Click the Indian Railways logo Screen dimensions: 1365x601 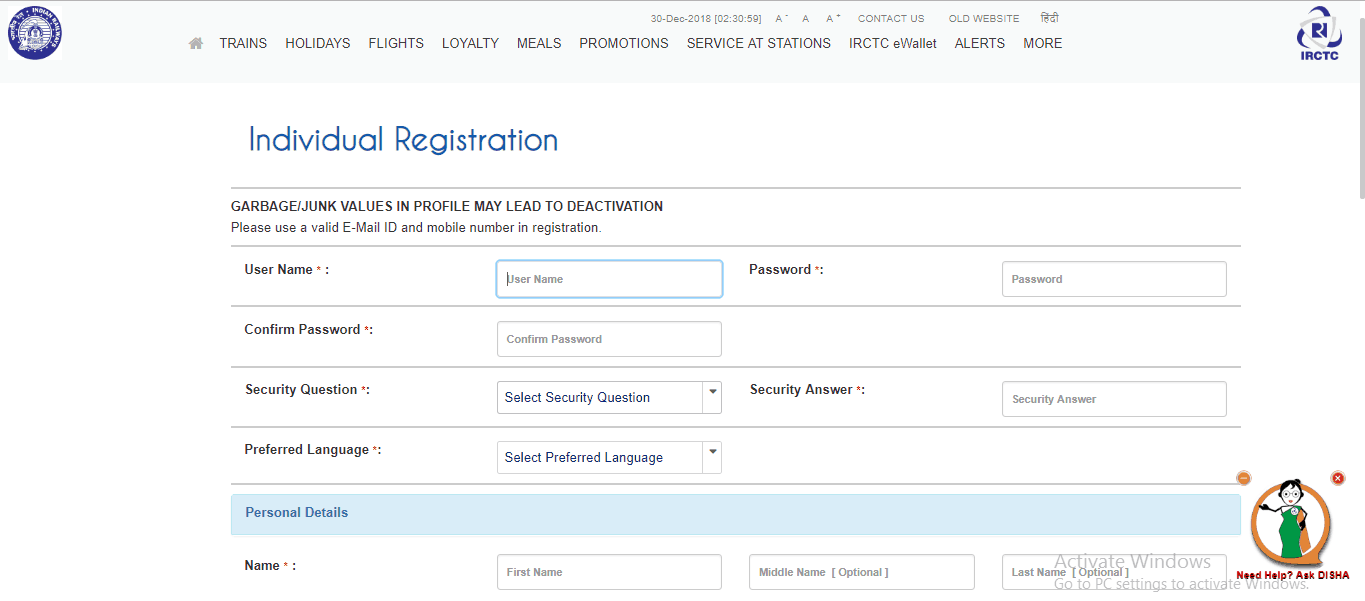click(x=35, y=32)
